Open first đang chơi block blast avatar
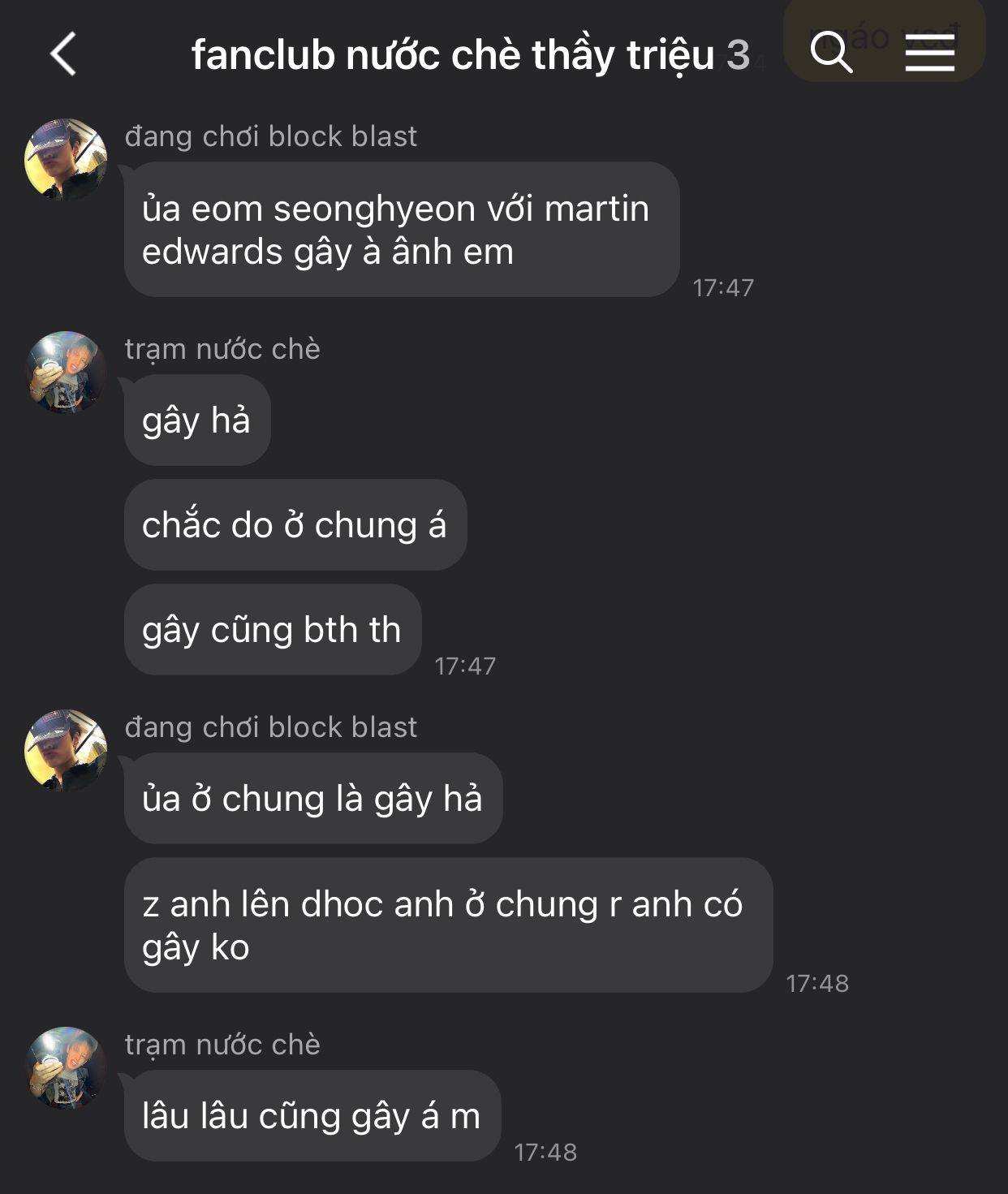This screenshot has height=1194, width=1008. [x=66, y=160]
